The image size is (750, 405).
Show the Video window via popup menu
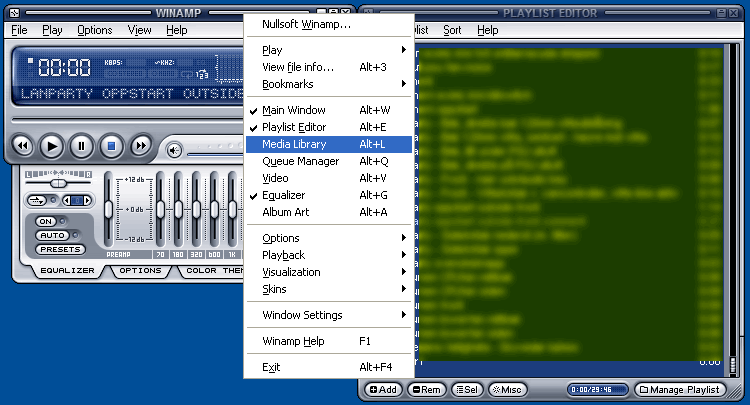point(329,178)
